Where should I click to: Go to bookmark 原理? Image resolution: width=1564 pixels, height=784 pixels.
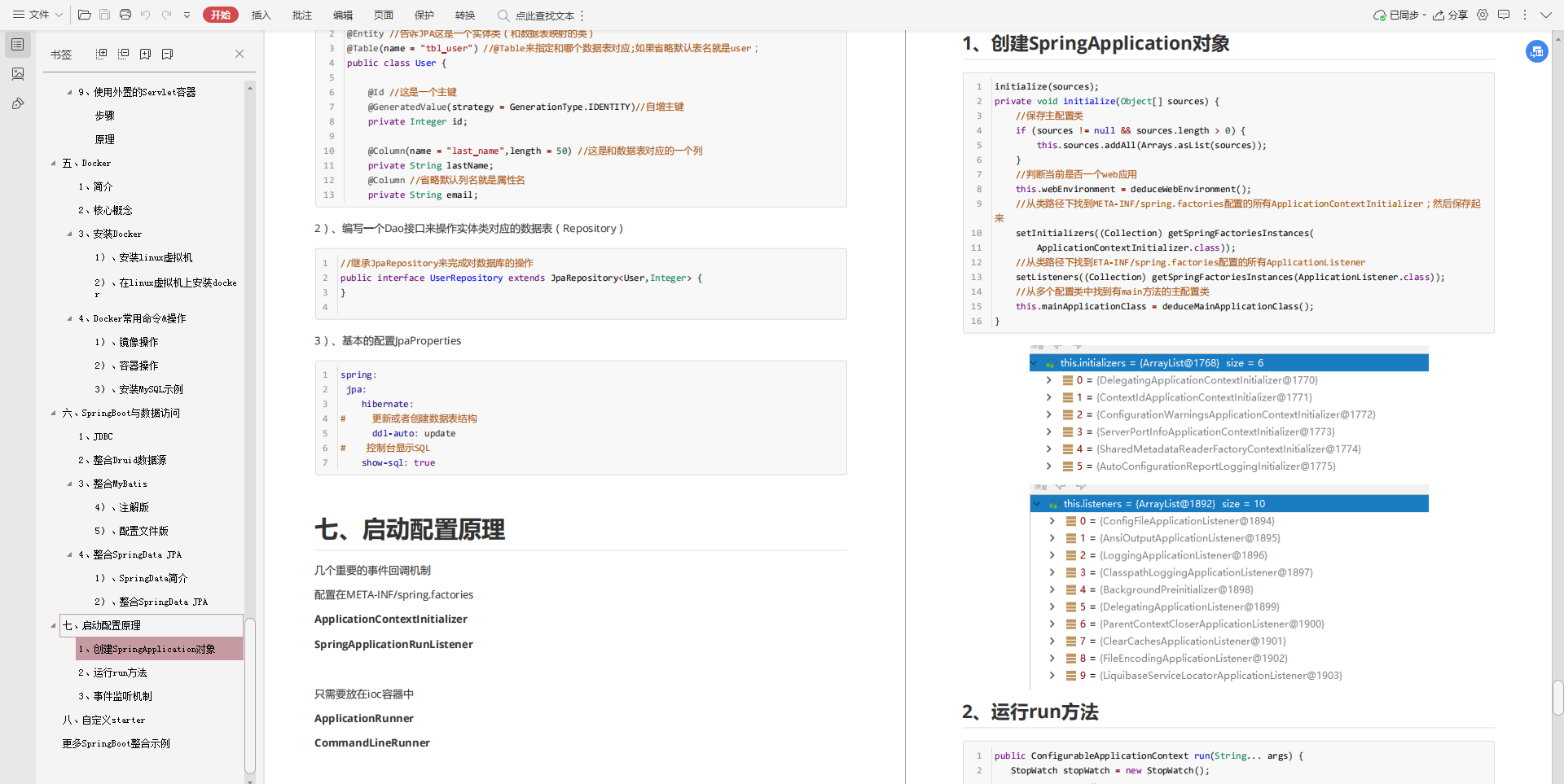105,139
